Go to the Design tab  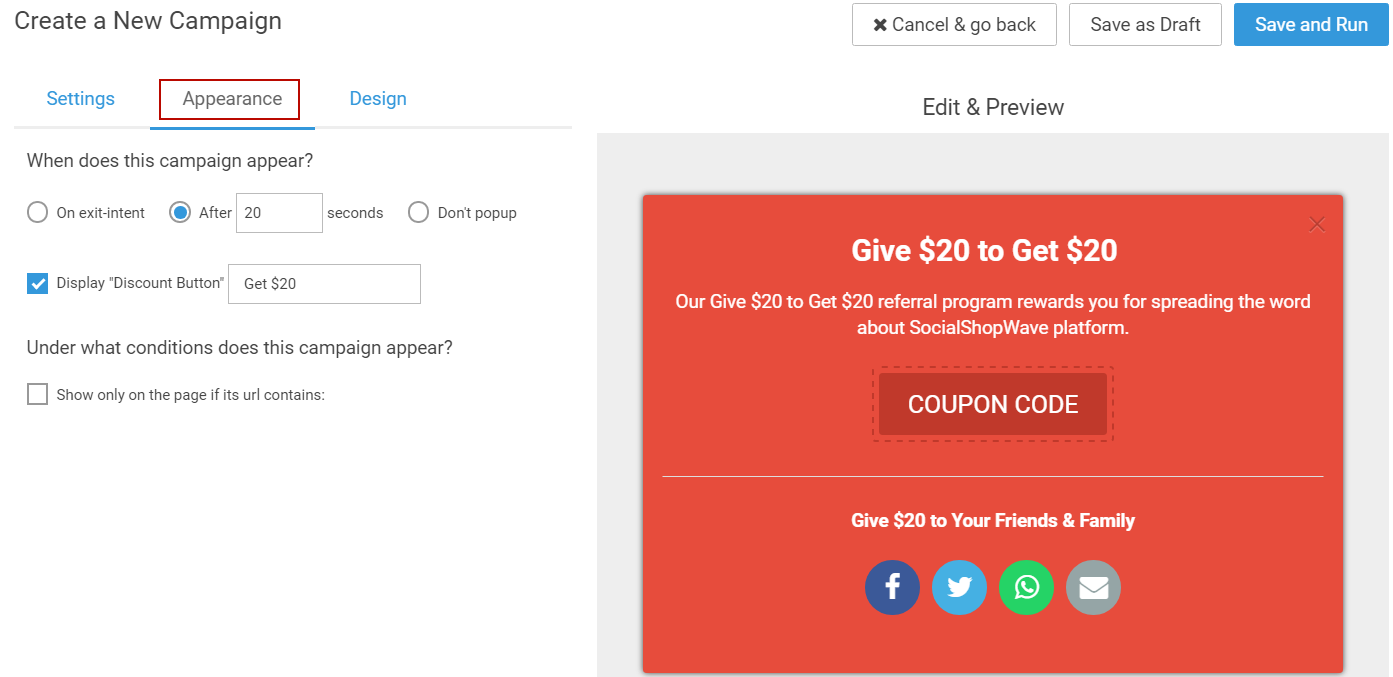click(x=378, y=99)
